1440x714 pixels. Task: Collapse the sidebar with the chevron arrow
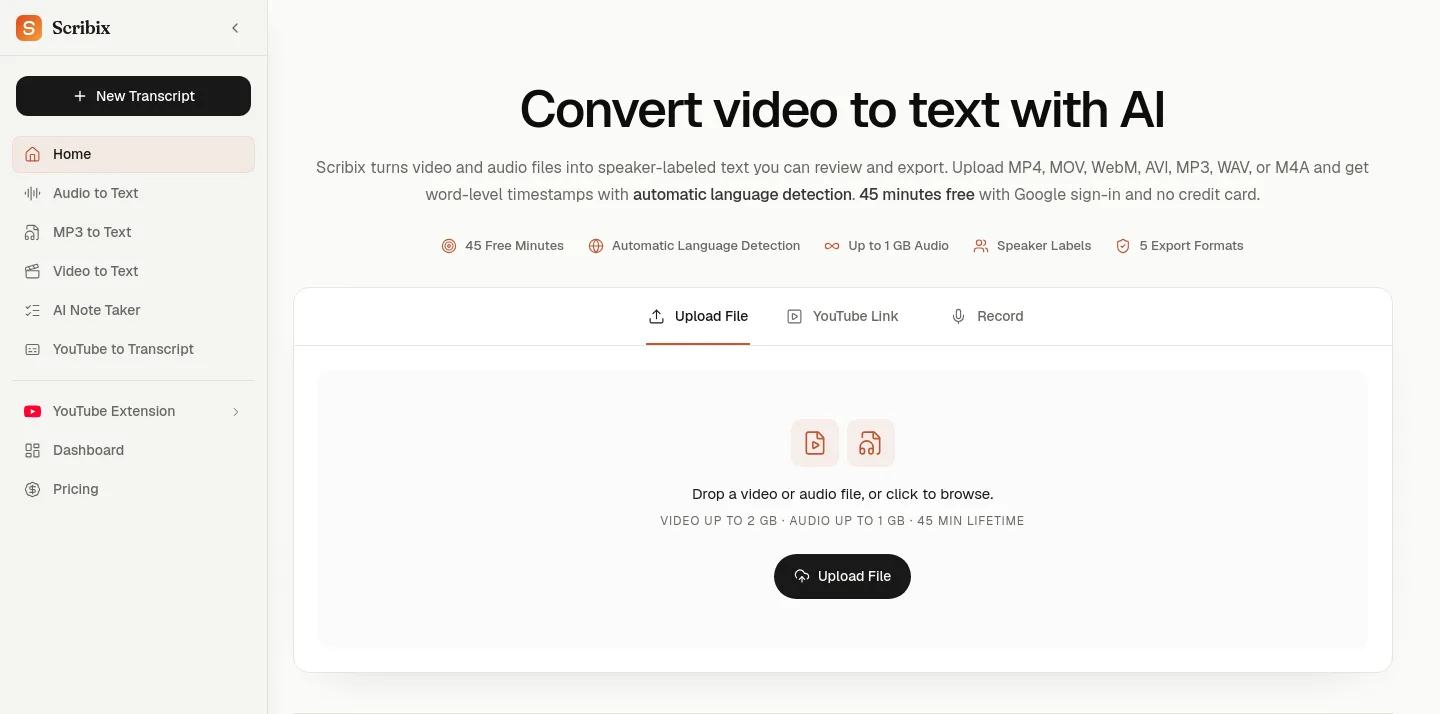point(235,28)
